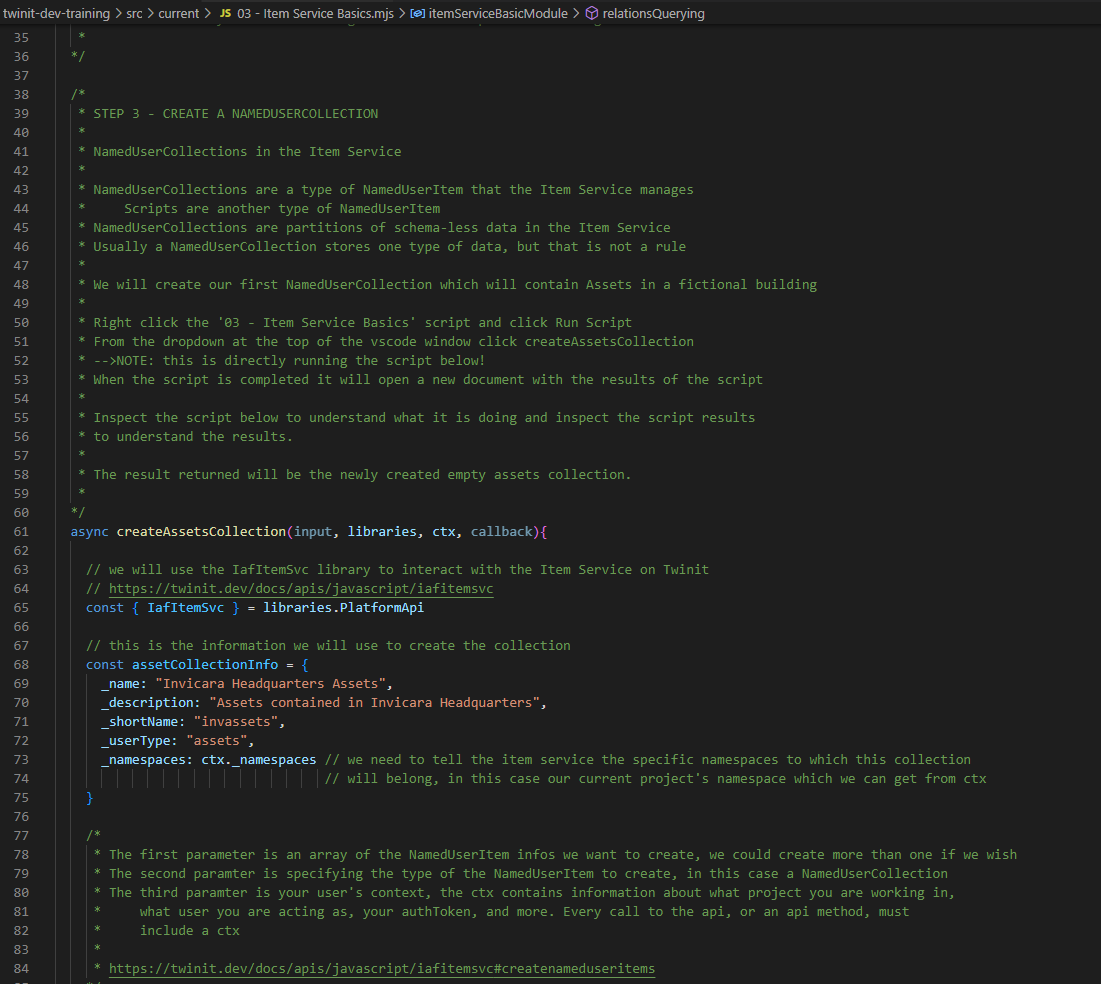Click the _userType property key

[136, 740]
